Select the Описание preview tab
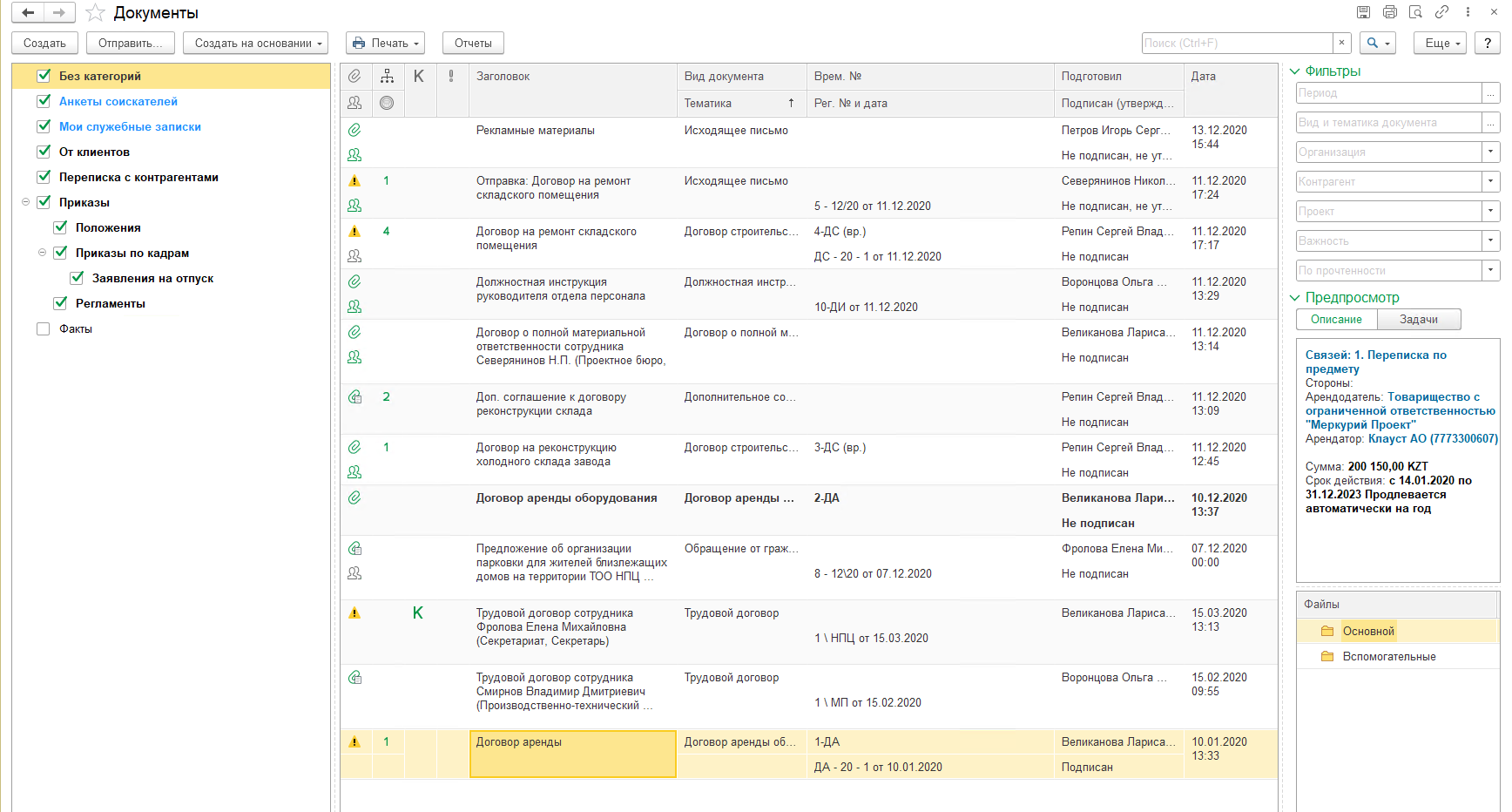1512x812 pixels. tap(1336, 320)
